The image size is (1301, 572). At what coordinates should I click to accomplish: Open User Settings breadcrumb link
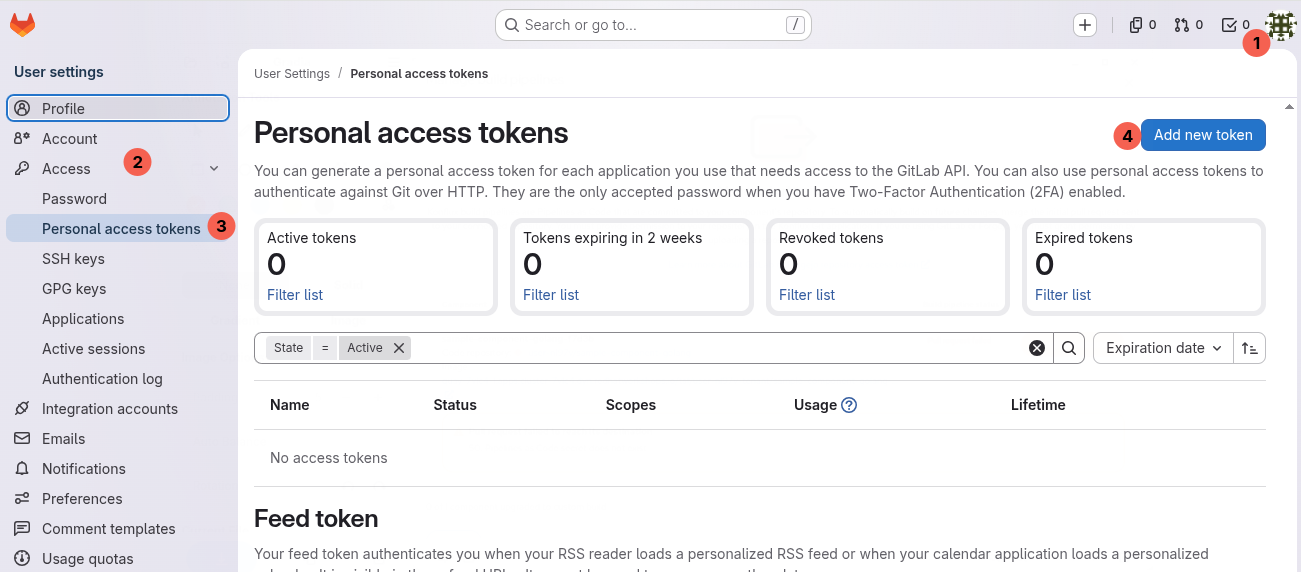(x=292, y=74)
